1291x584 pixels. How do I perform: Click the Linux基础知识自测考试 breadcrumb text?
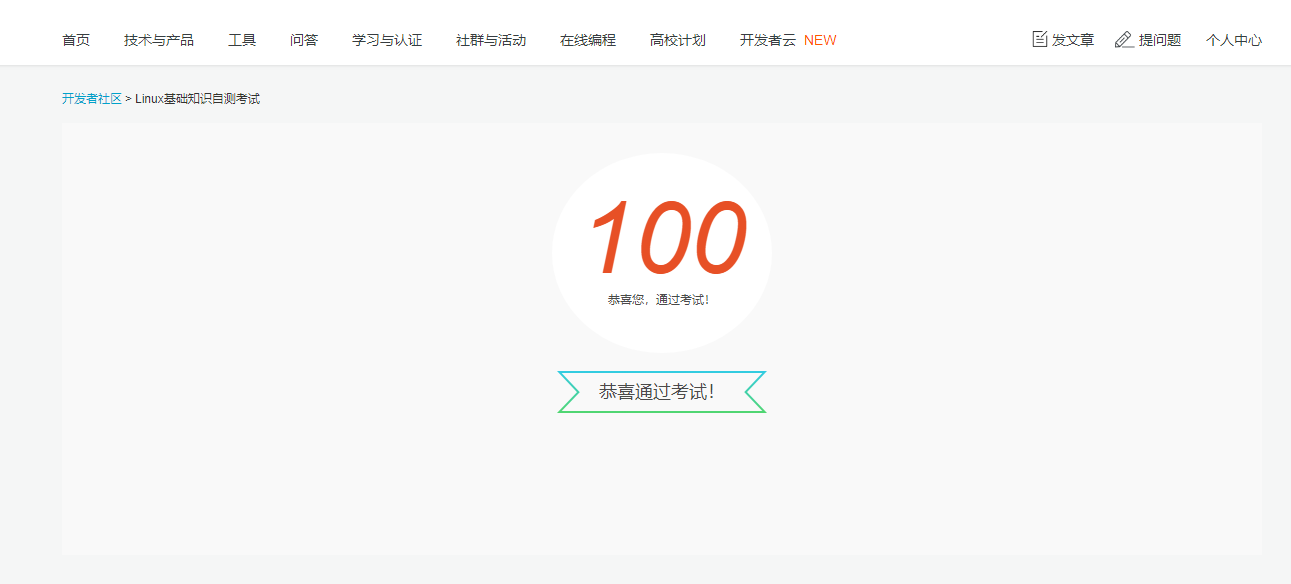click(x=197, y=99)
